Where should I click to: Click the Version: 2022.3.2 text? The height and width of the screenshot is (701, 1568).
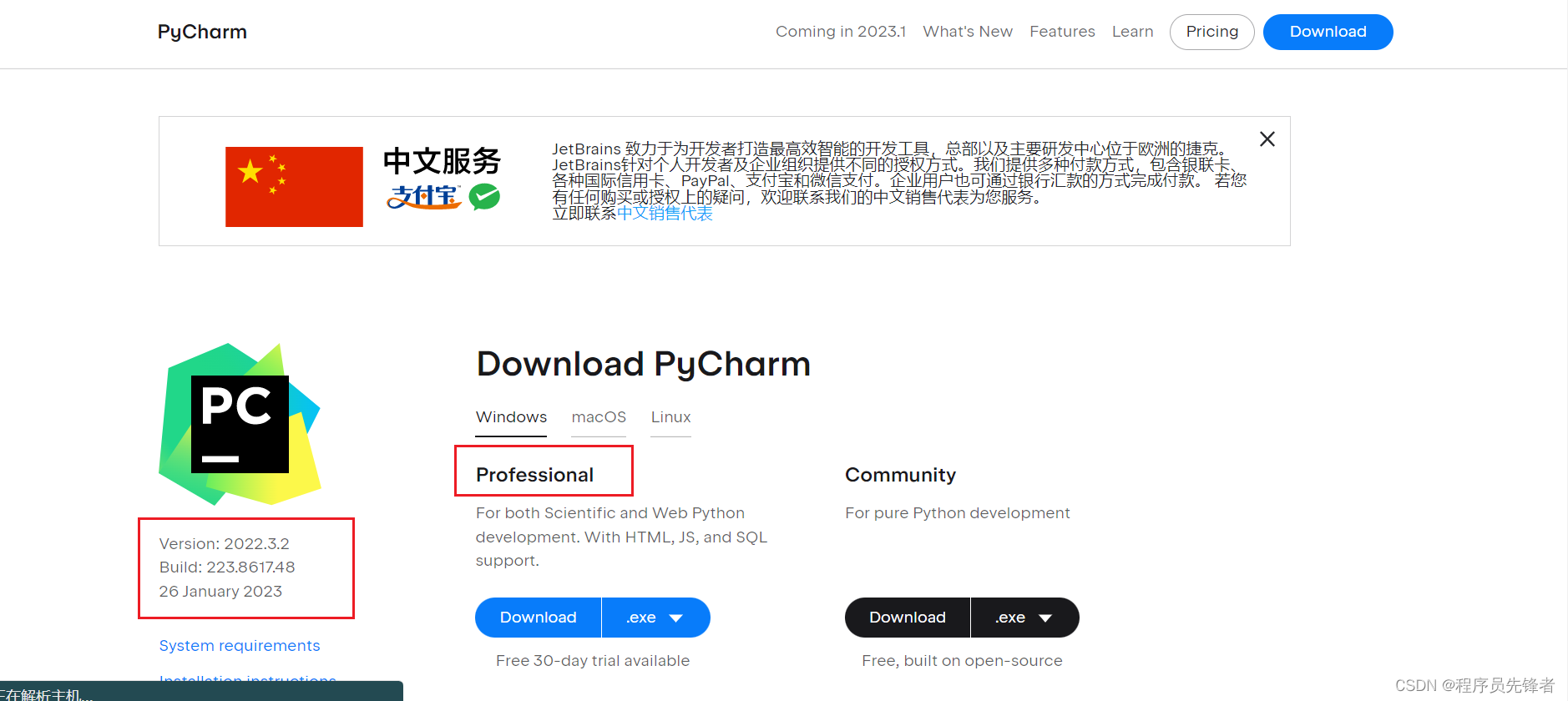[x=225, y=544]
